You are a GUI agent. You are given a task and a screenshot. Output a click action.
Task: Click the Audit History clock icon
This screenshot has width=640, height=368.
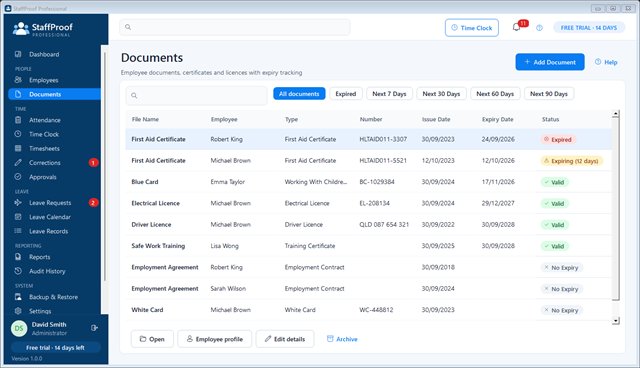18,271
